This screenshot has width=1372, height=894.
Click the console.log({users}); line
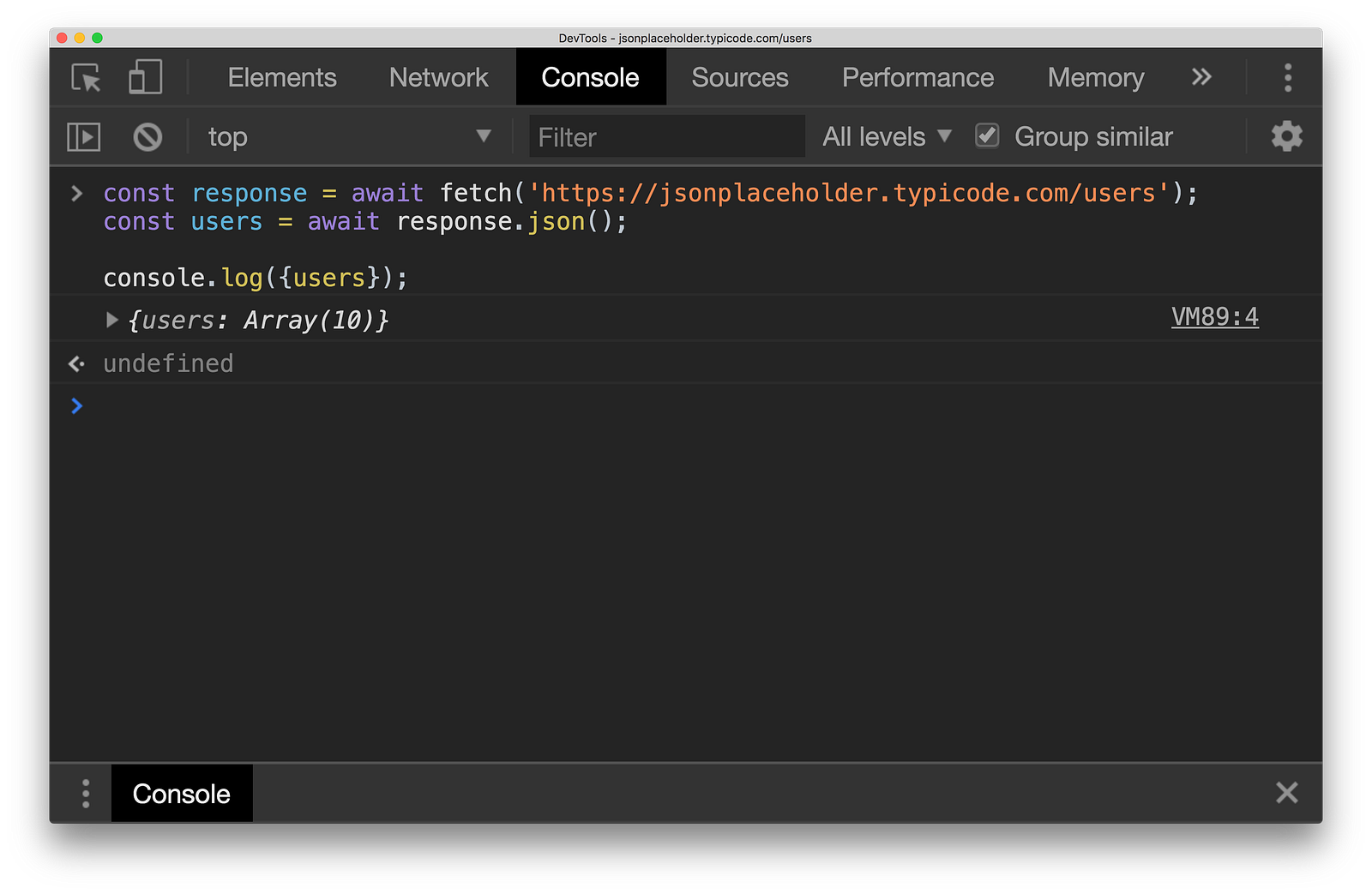(x=256, y=278)
